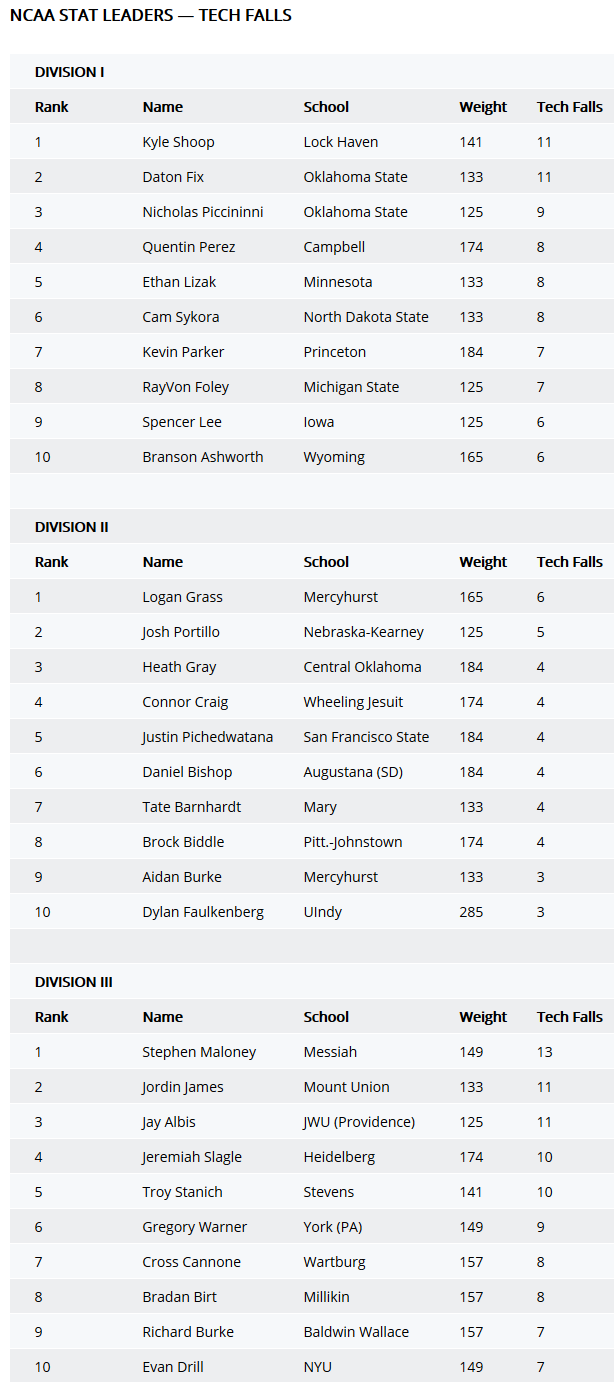Select Spencer Lee's name
This screenshot has height=1382, width=614.
coord(181,422)
